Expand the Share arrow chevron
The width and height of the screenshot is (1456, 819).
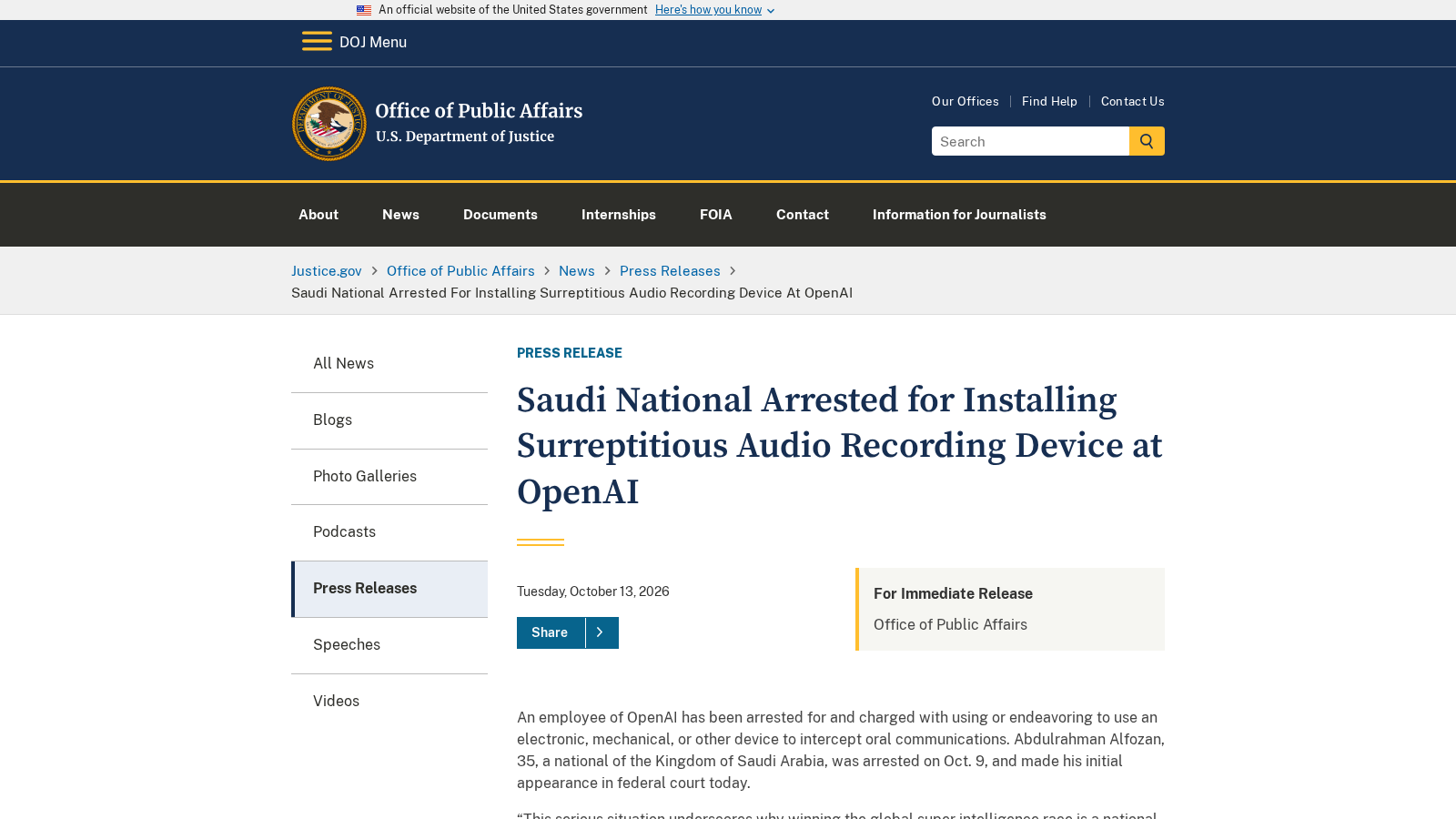601,632
